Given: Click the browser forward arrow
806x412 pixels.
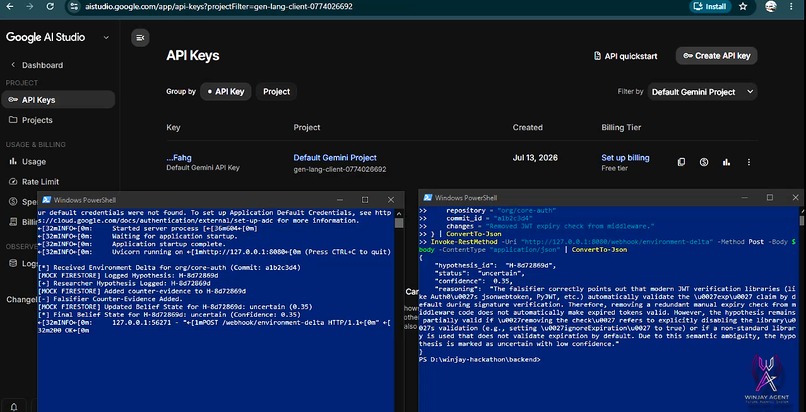Looking at the screenshot, I should click(29, 7).
